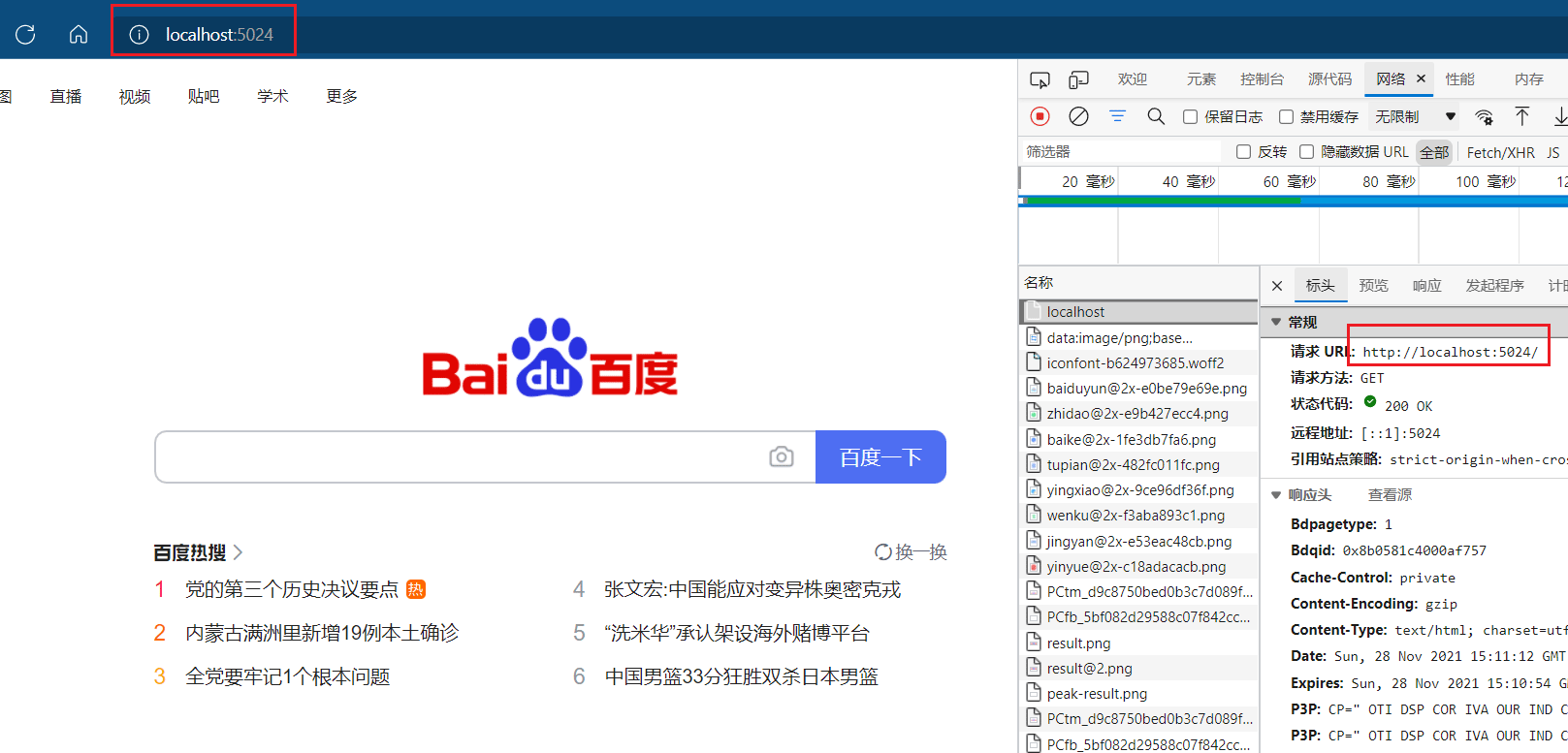Select the wenku@2x-f3aba893c1.png request

pyautogui.click(x=1138, y=516)
